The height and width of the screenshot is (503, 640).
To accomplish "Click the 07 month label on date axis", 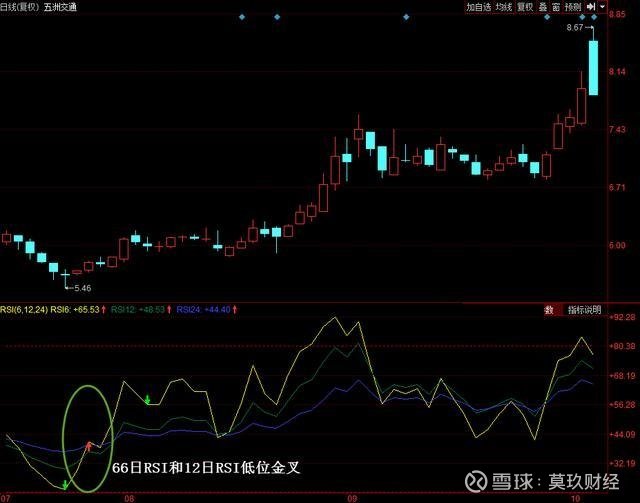I will 5,499.
